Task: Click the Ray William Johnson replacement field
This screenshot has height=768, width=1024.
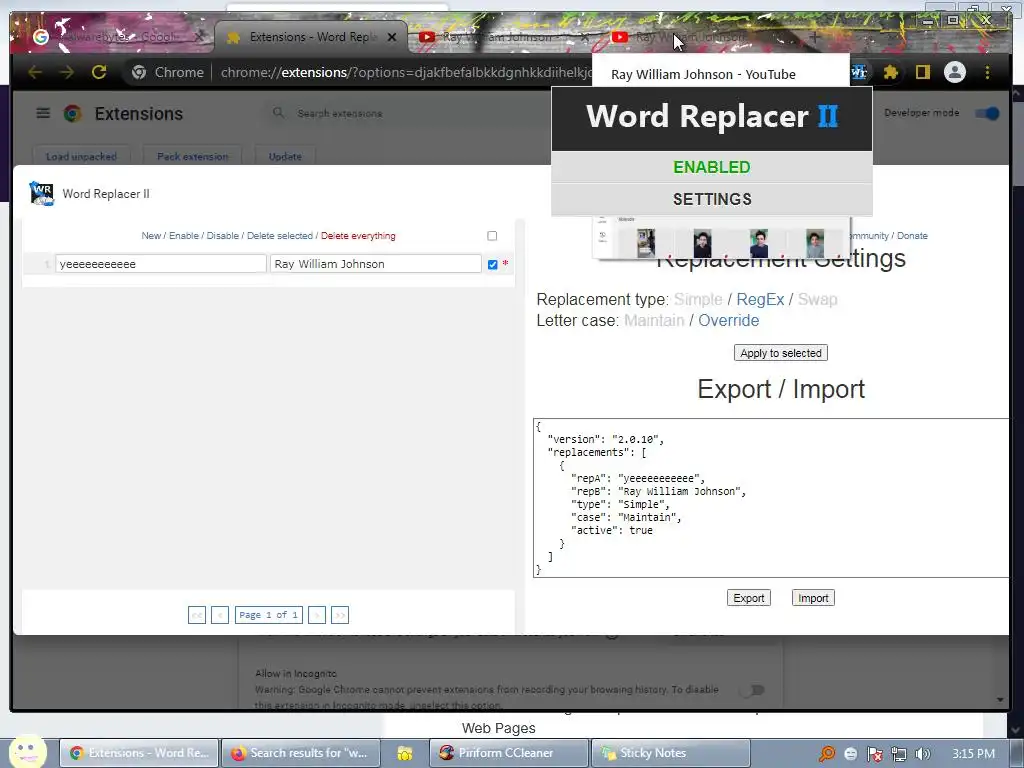Action: 376,264
